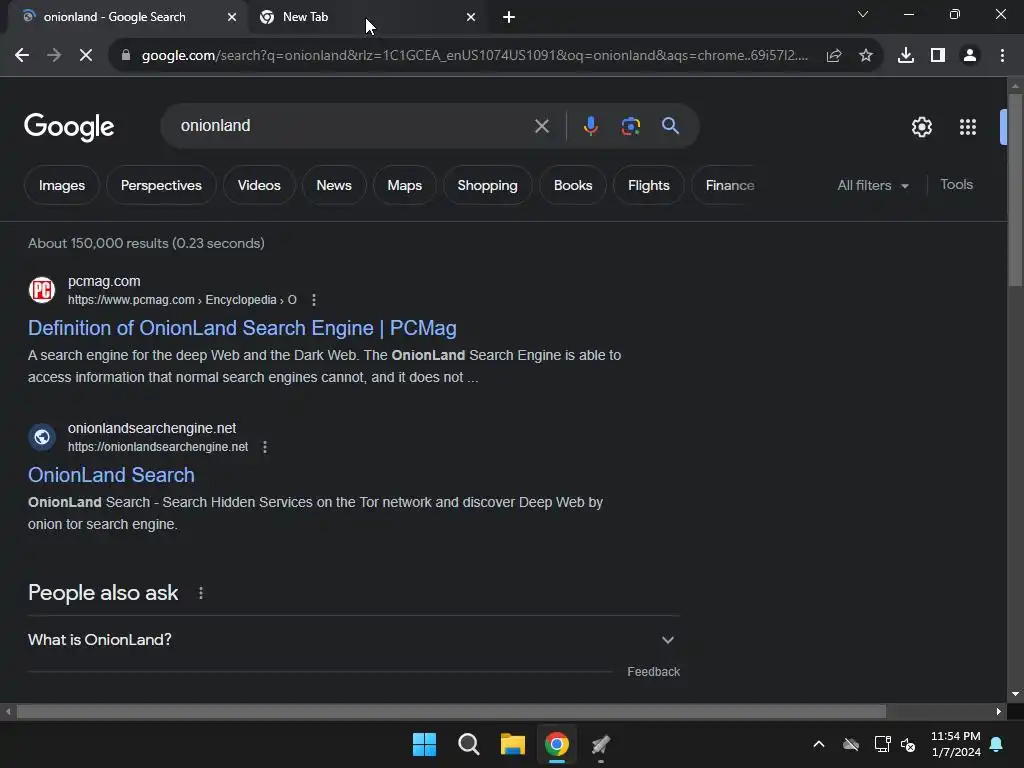1024x768 pixels.
Task: Open the Windows Start menu
Action: (x=424, y=744)
